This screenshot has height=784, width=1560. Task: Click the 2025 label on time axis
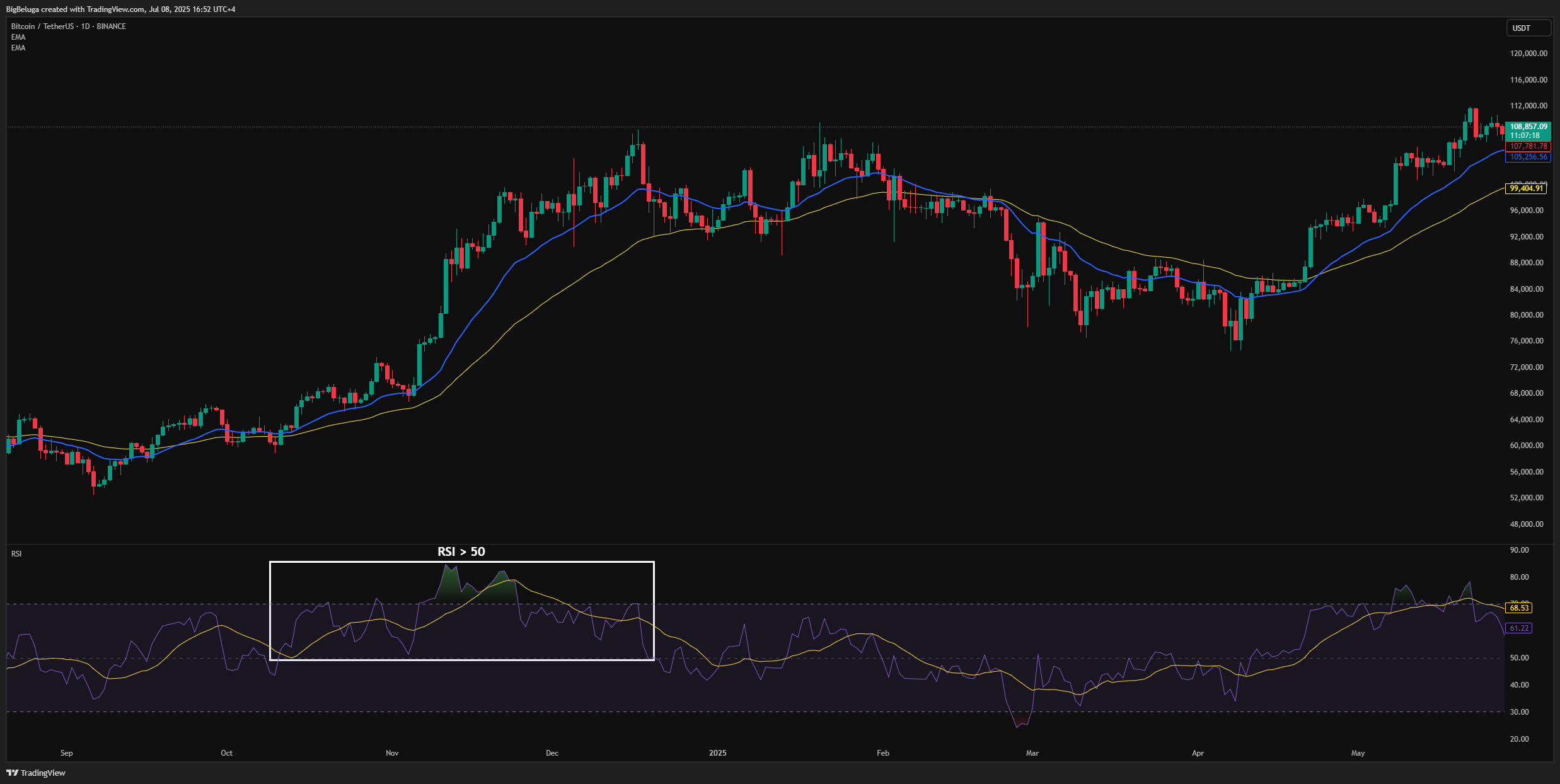click(718, 753)
